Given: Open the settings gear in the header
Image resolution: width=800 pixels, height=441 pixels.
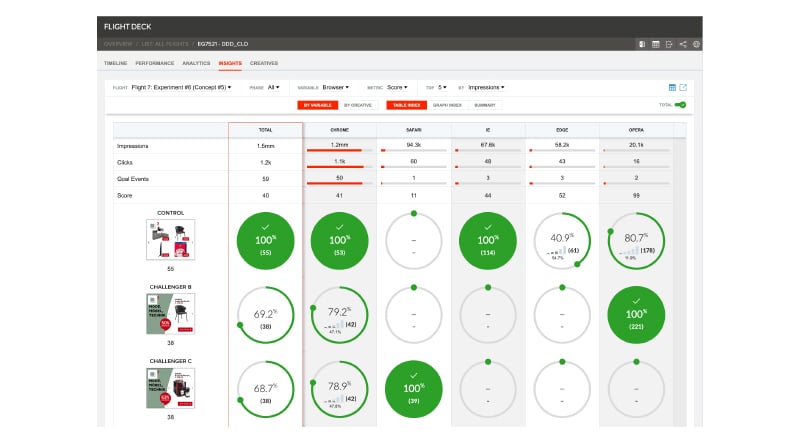Looking at the screenshot, I should click(x=696, y=44).
